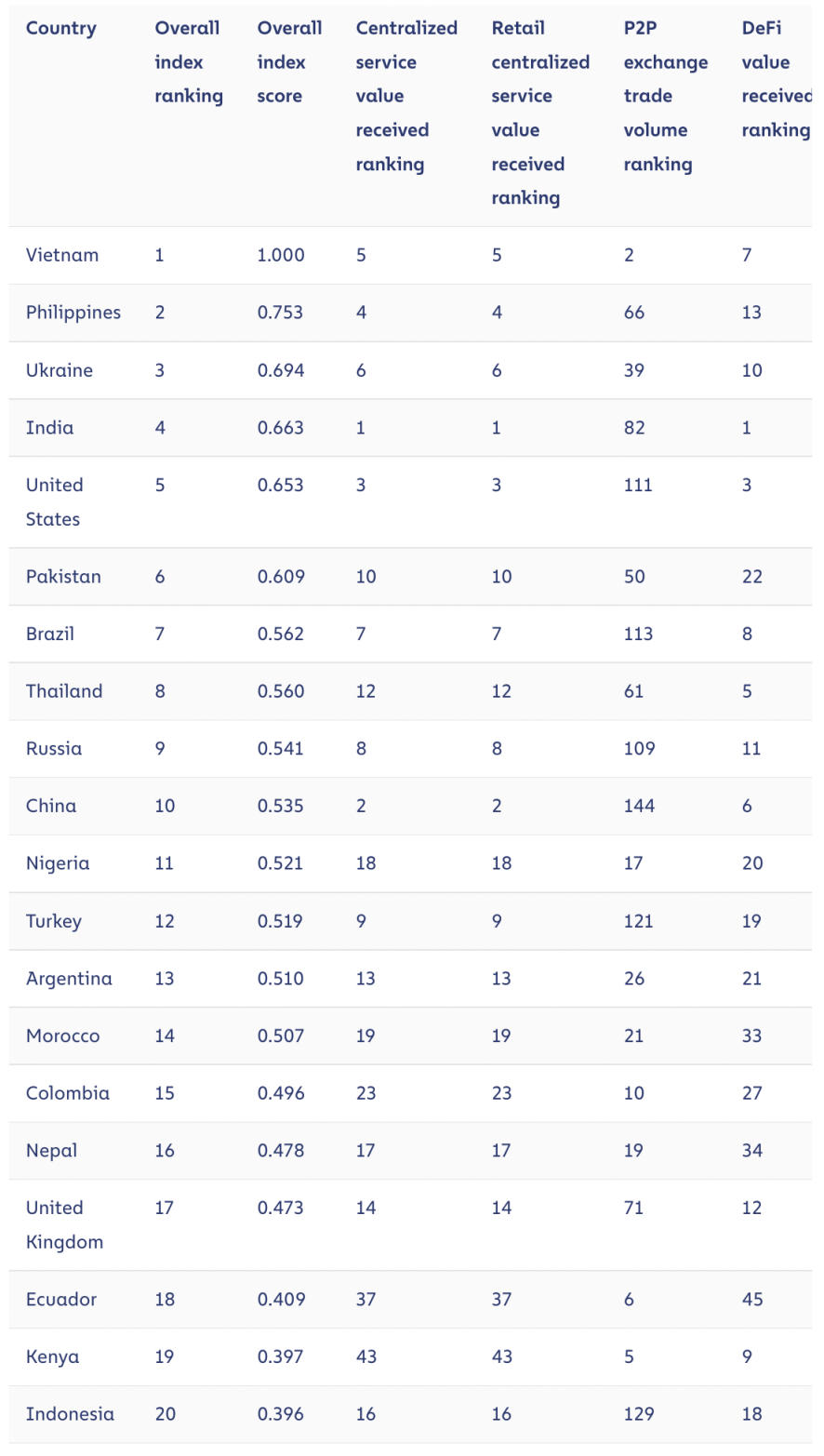Click the Ukraine row name
The width and height of the screenshot is (824, 1456).
point(60,370)
